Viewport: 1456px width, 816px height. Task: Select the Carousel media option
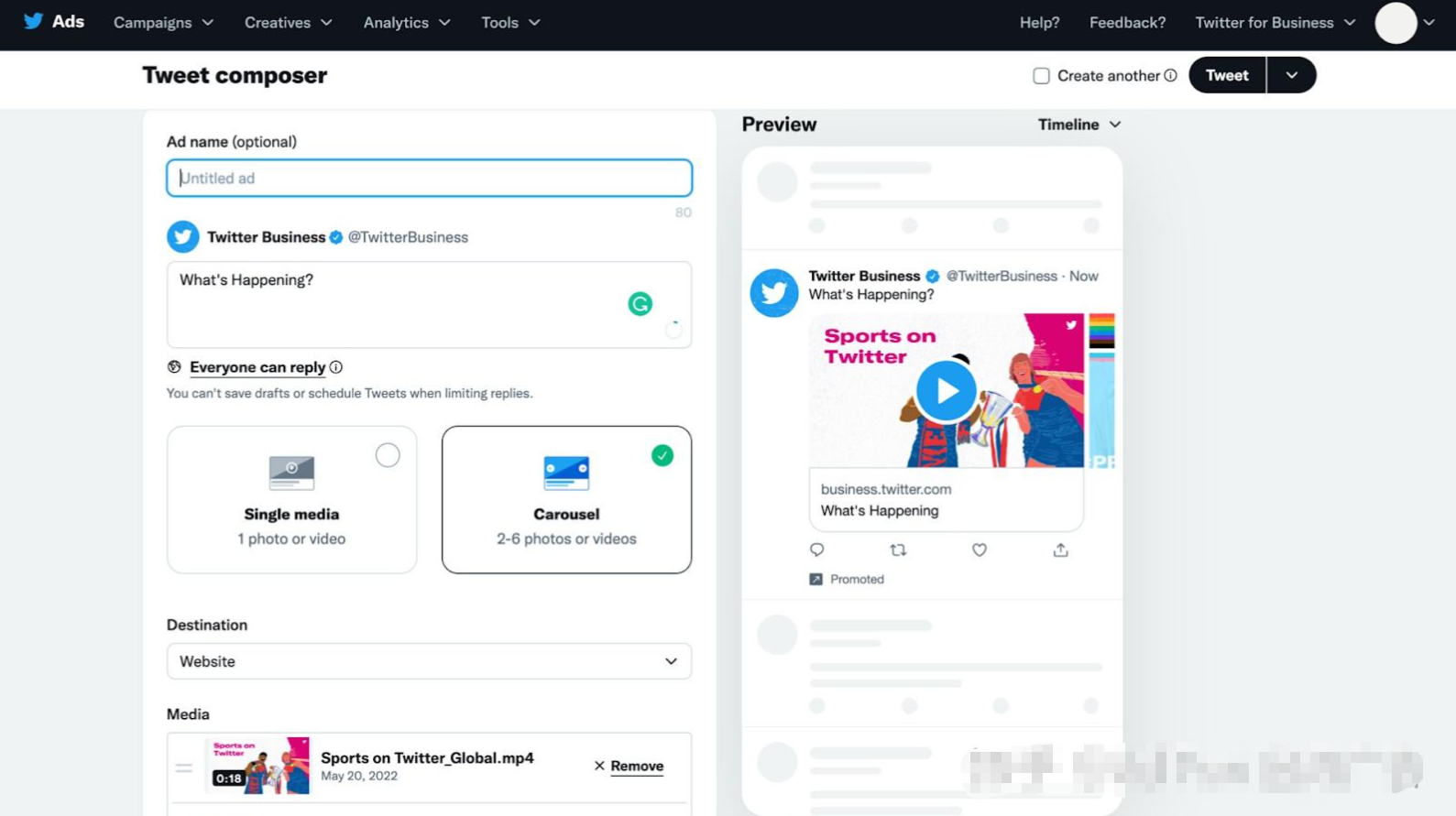(x=566, y=499)
